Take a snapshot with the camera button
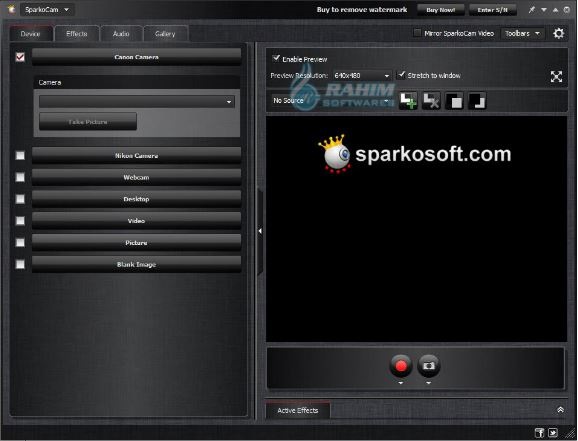The width and height of the screenshot is (578, 441). point(428,365)
